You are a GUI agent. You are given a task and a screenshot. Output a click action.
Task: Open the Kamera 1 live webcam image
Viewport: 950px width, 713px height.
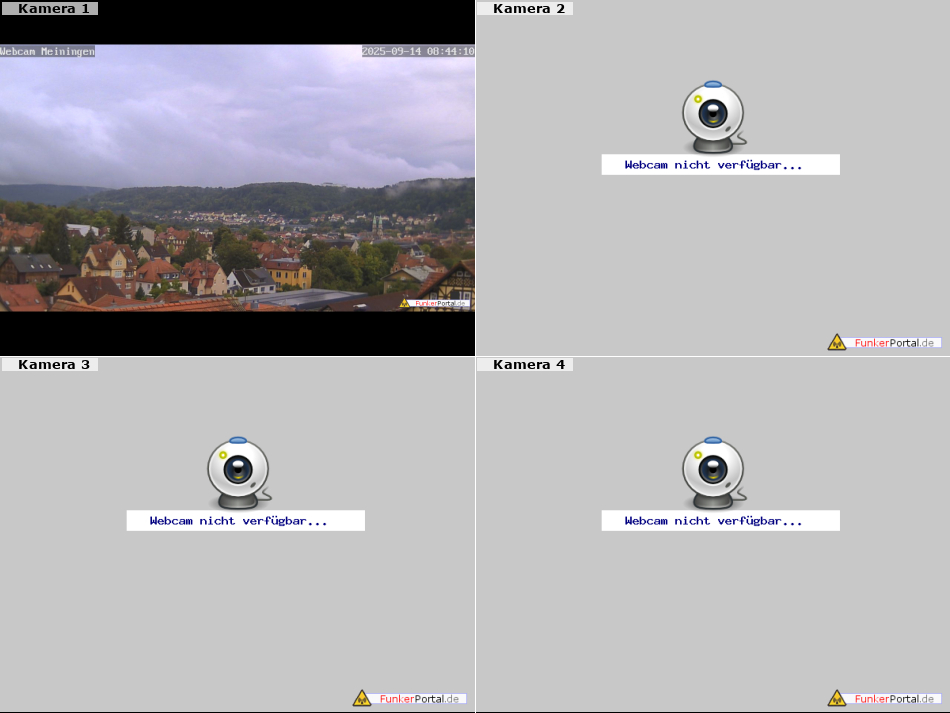click(x=238, y=178)
